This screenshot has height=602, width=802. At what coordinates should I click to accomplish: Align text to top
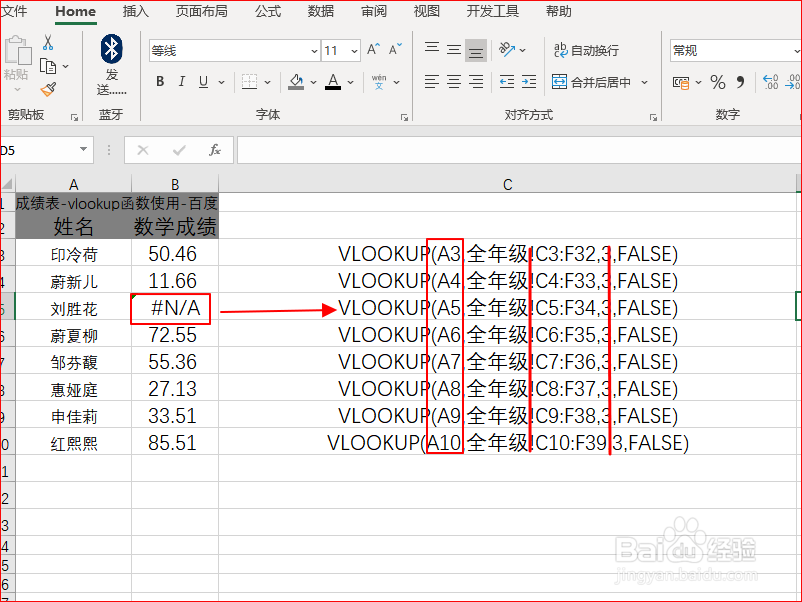(432, 49)
